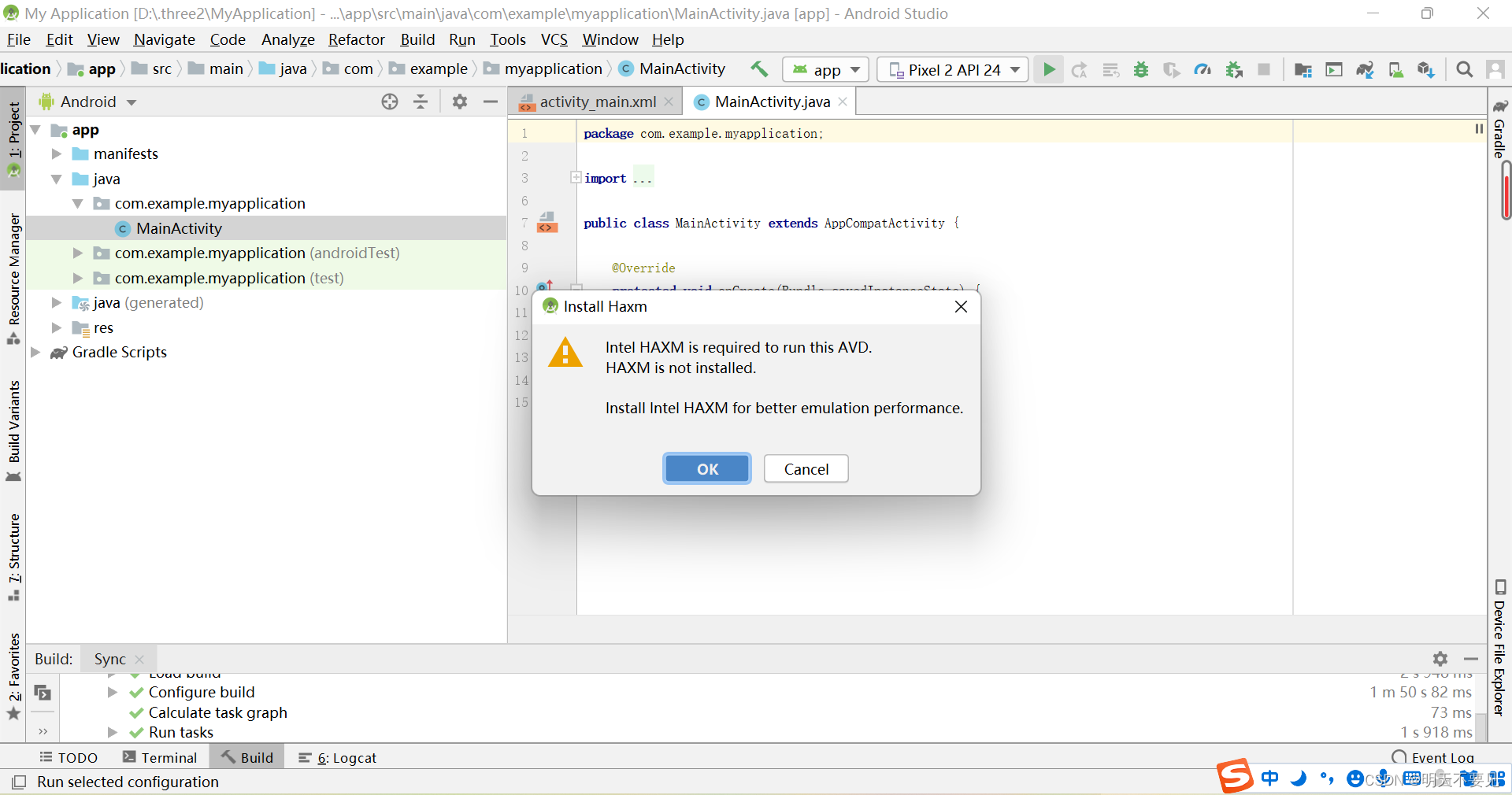Switch to the activity_main.xml editor tab
1512x795 pixels.
[x=595, y=102]
